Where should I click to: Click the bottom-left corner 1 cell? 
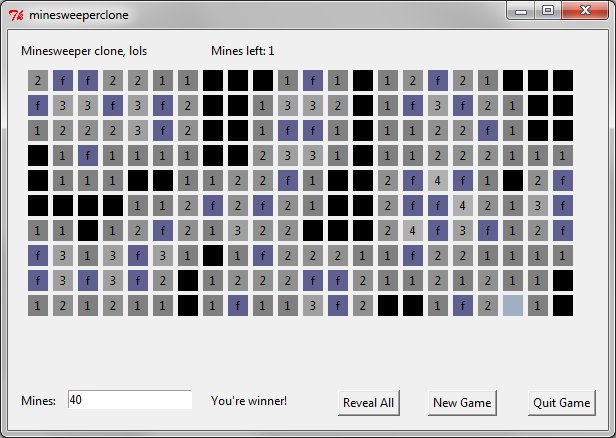[x=38, y=306]
